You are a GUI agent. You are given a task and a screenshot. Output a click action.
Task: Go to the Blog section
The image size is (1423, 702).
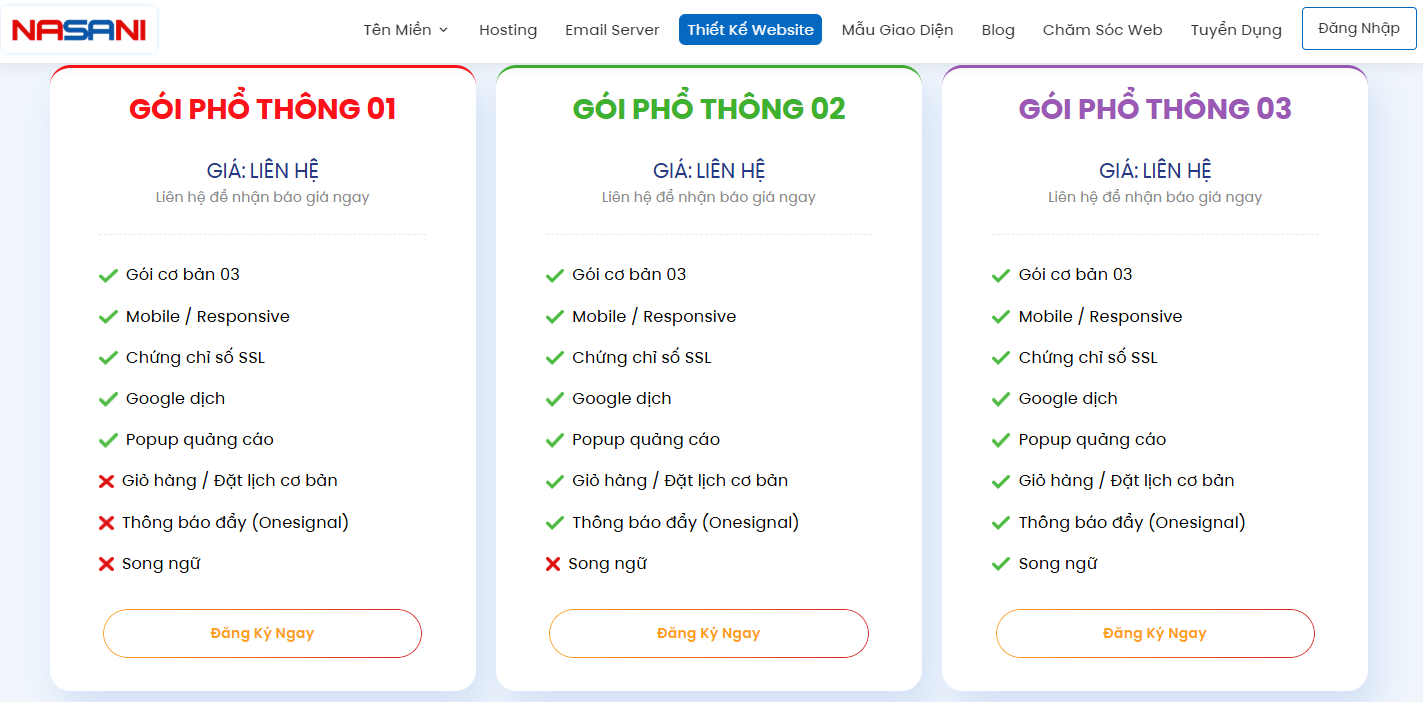(998, 30)
